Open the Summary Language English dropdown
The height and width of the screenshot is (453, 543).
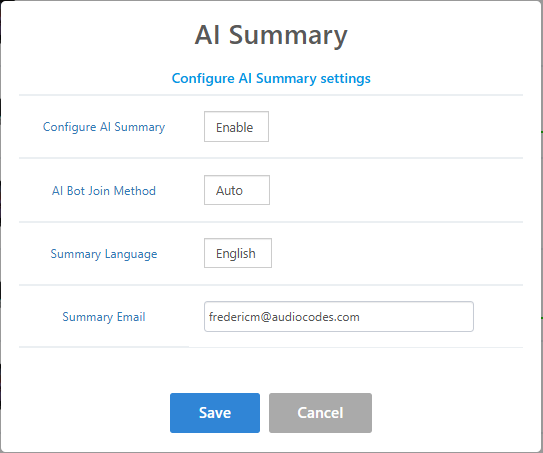pos(238,253)
